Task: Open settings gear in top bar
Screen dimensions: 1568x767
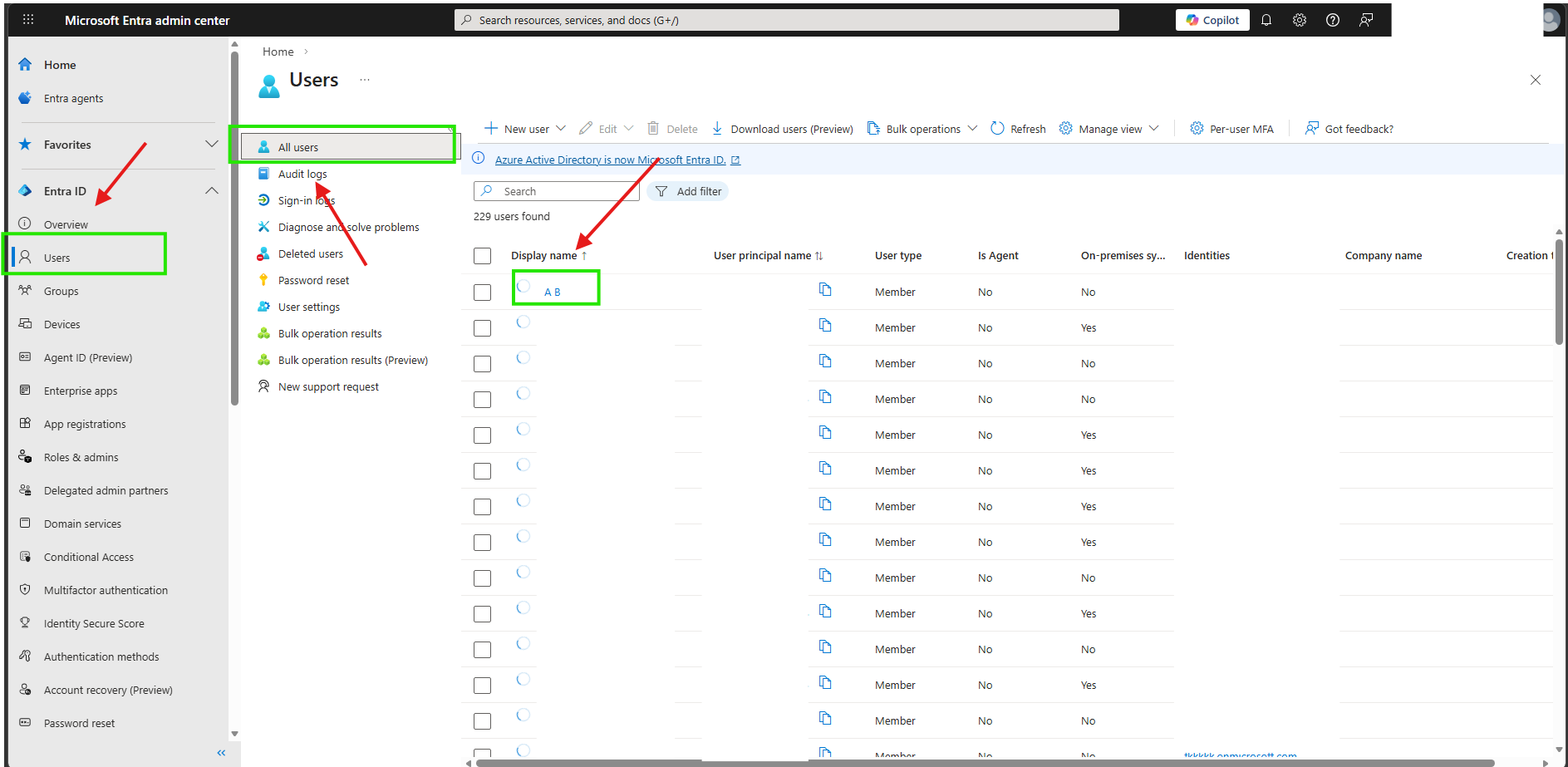Action: pos(1300,20)
